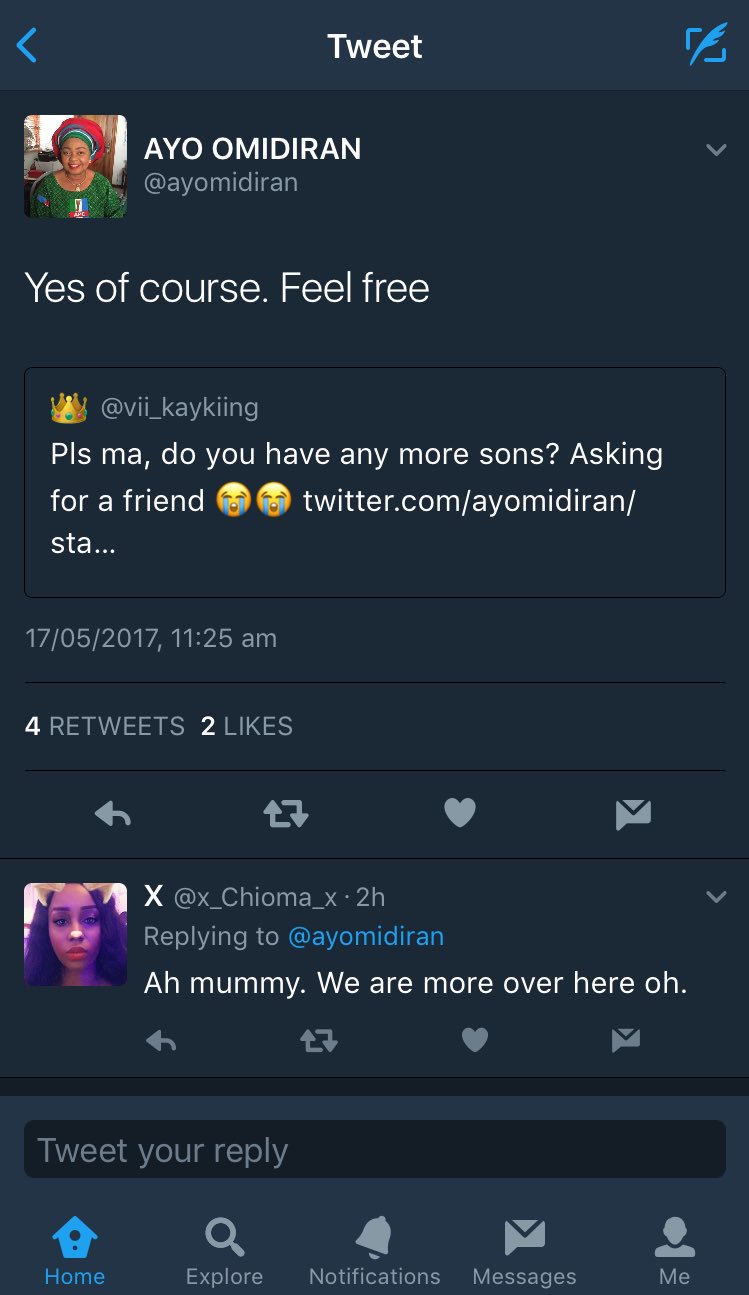The width and height of the screenshot is (749, 1295).
Task: Open options chevron on Ayo Omidiran's tweet
Action: [716, 150]
